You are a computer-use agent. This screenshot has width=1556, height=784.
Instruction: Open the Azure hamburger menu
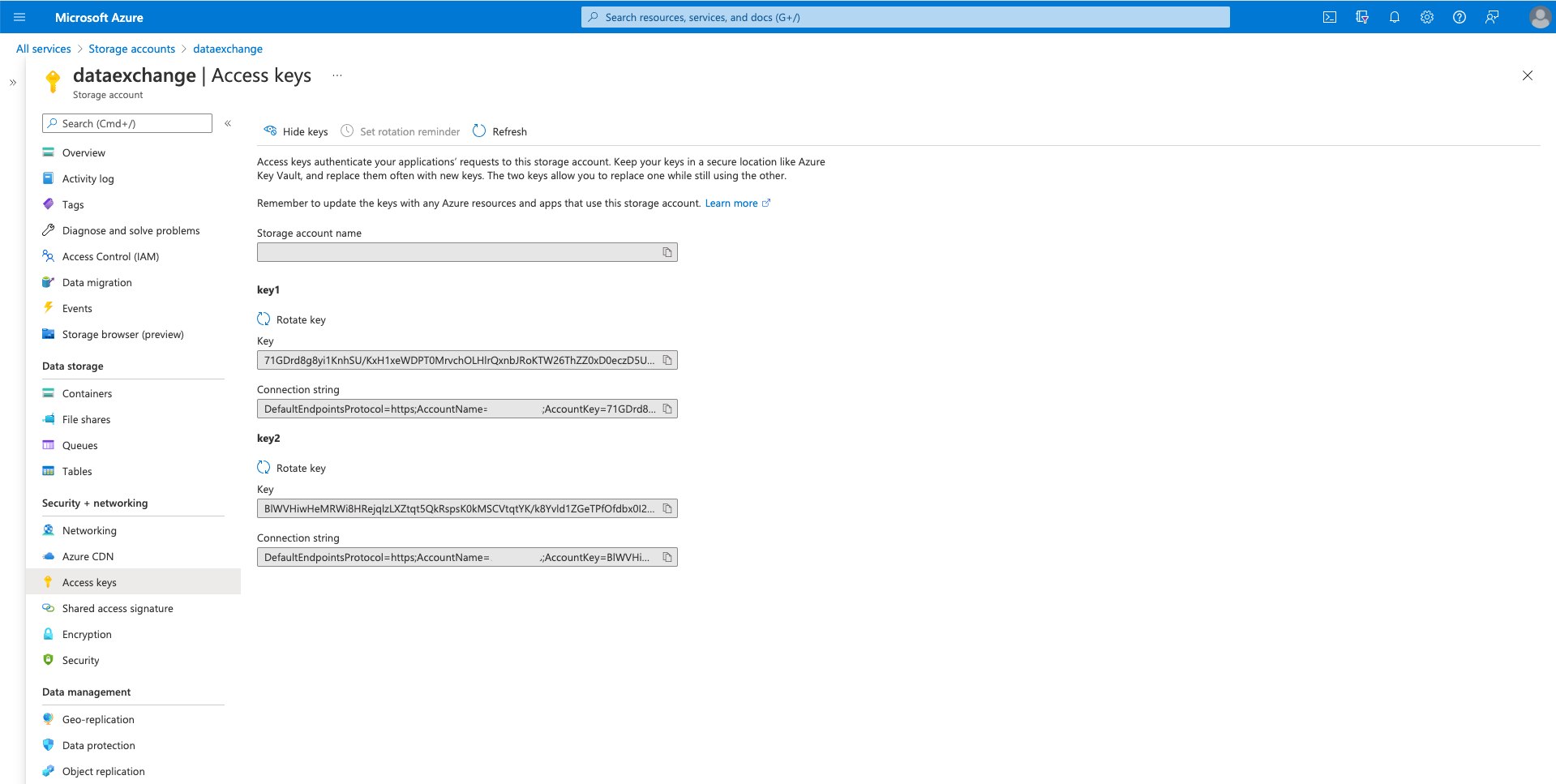coord(19,17)
